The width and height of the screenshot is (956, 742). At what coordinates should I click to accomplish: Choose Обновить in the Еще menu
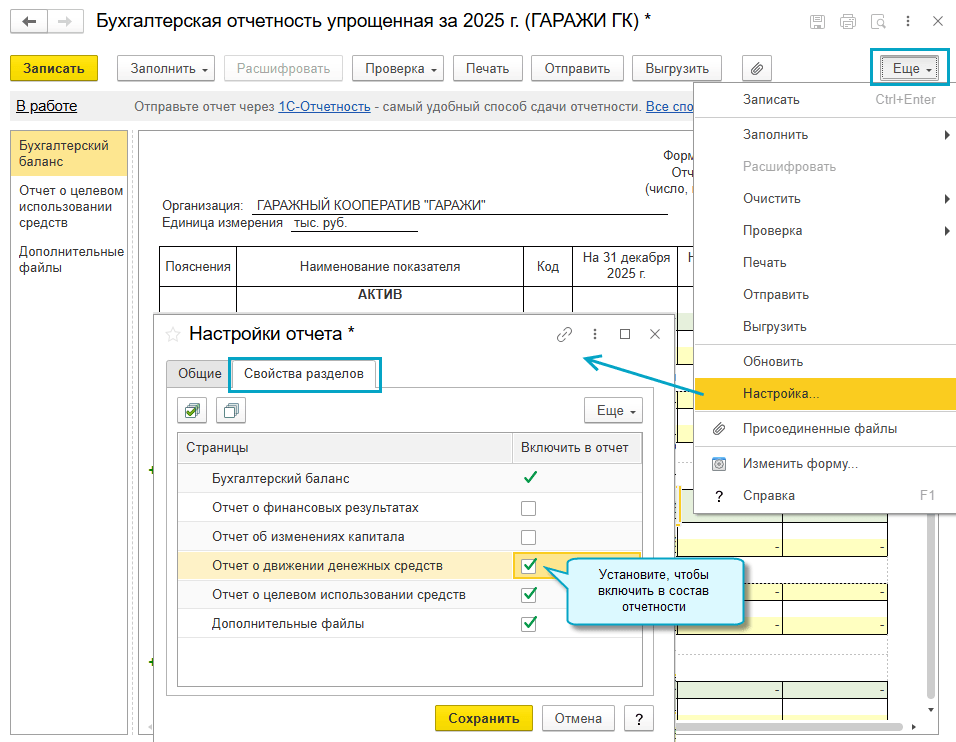(825, 362)
